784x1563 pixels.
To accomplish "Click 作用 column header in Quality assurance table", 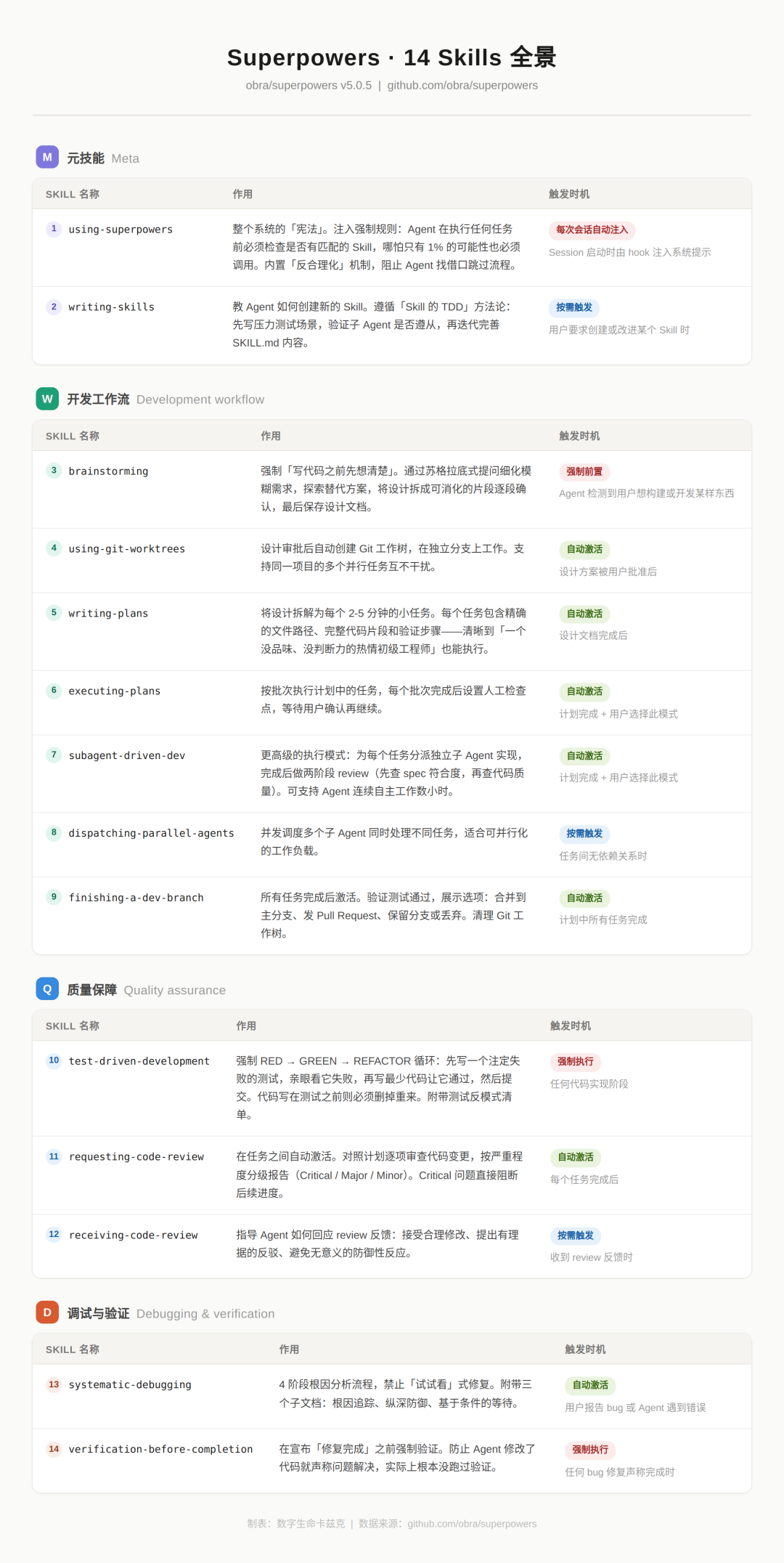I will click(246, 1026).
